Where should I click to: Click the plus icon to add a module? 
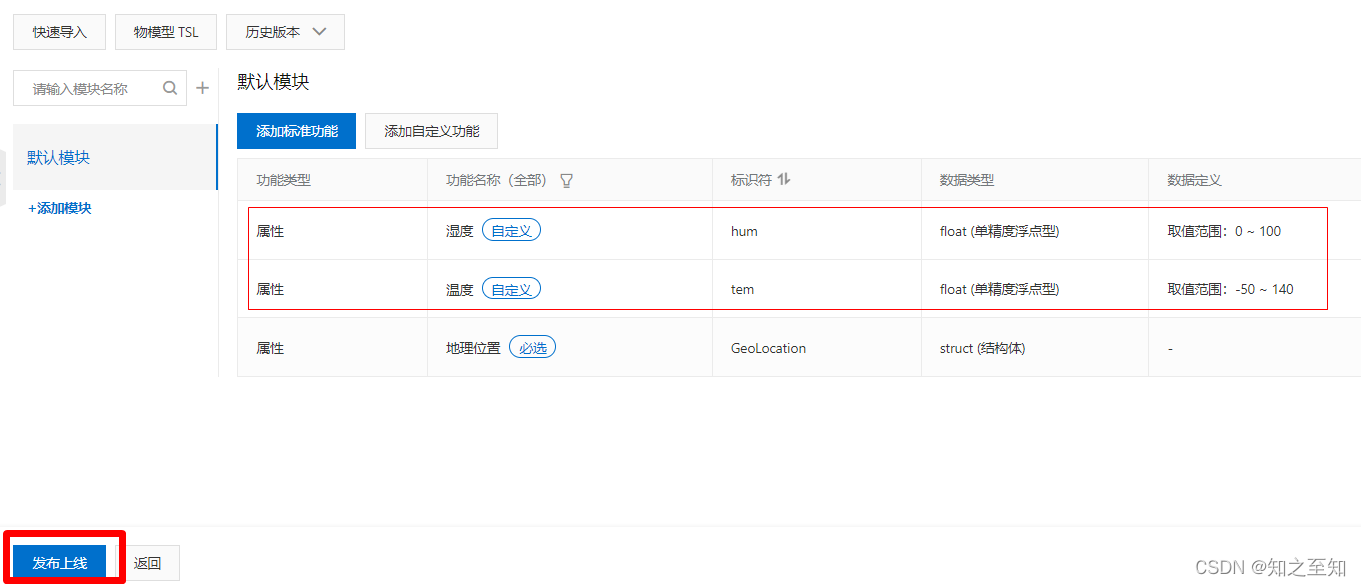click(202, 88)
